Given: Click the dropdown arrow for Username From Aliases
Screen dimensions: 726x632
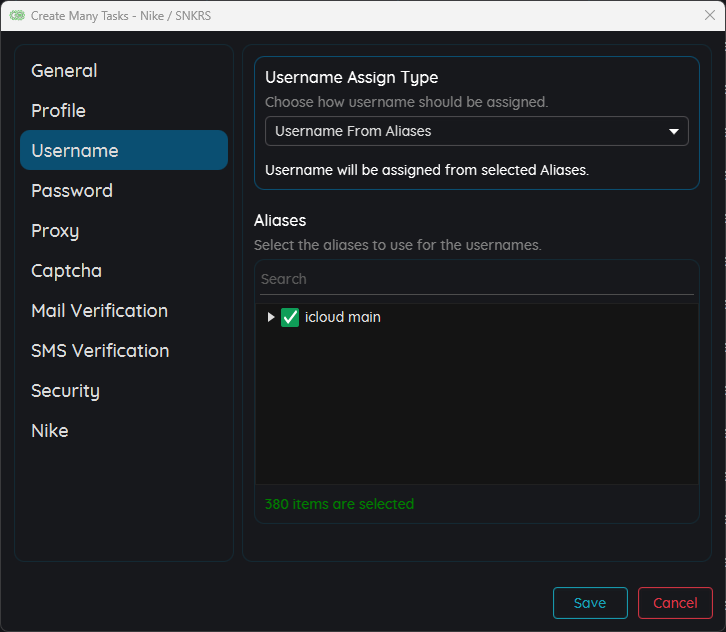Looking at the screenshot, I should 673,131.
